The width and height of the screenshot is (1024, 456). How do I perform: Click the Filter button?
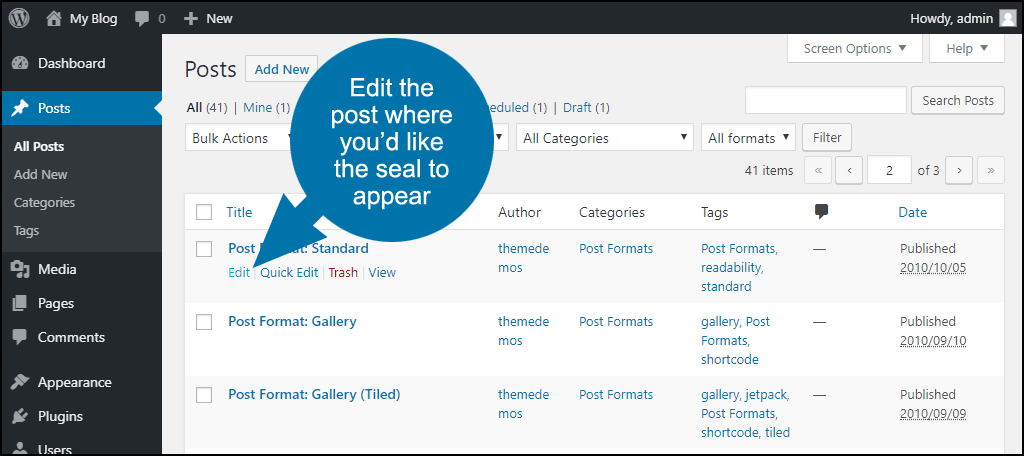point(827,138)
